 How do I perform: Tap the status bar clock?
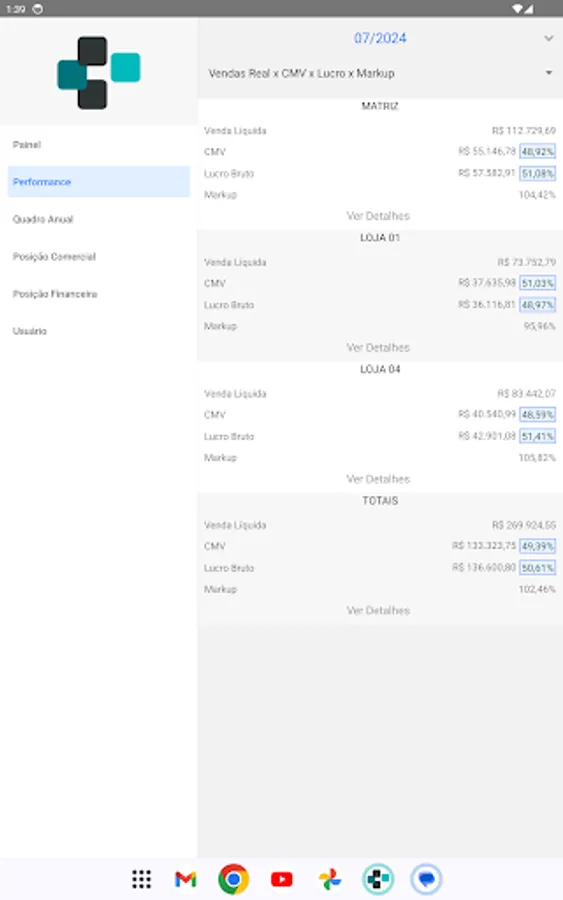(16, 9)
